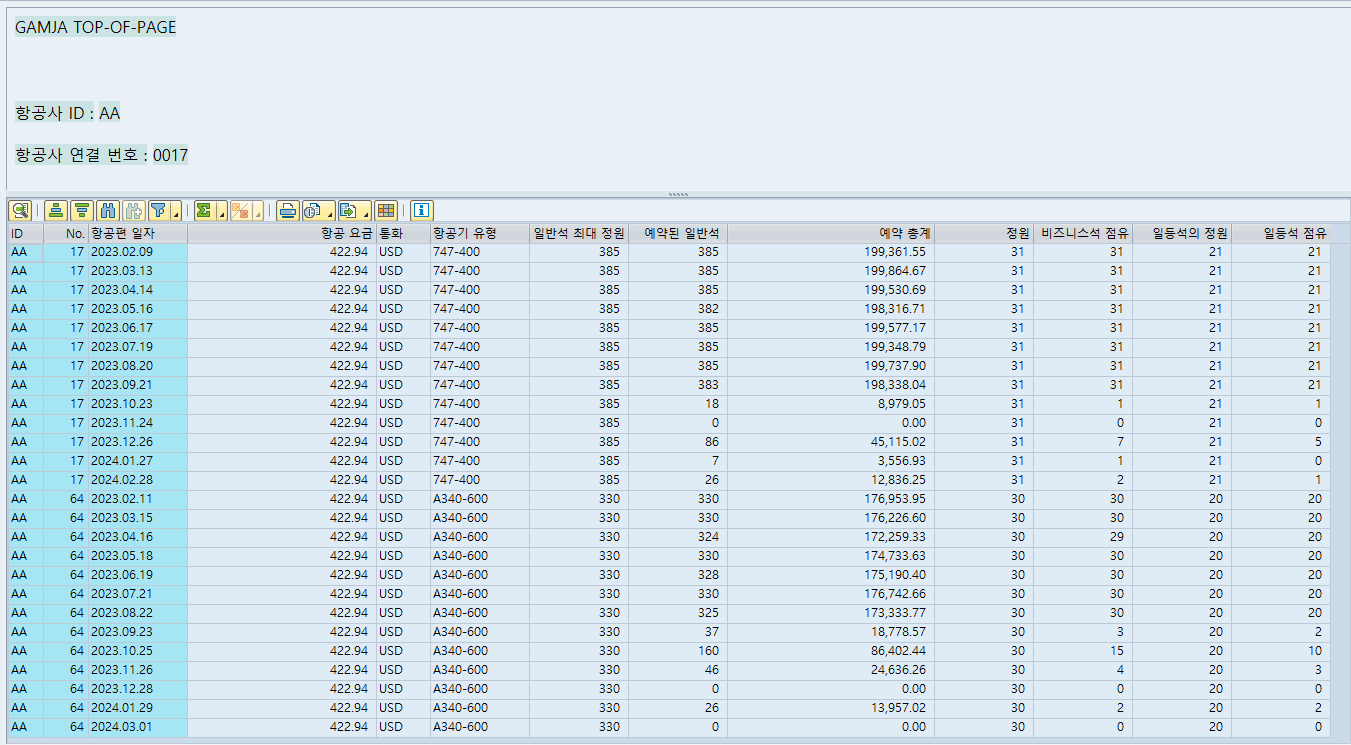This screenshot has height=745, width=1351.
Task: Click aircraft type in the 2023.06.17 row
Action: pos(480,328)
